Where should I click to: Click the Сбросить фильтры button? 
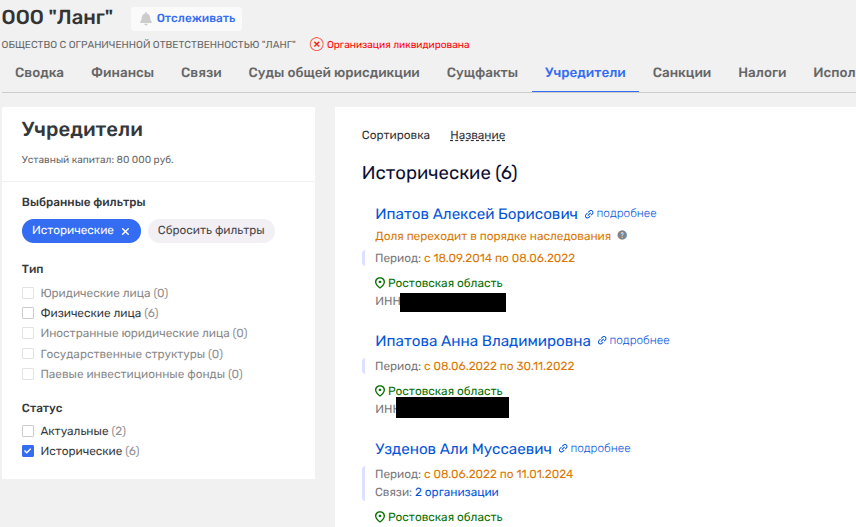tap(211, 230)
